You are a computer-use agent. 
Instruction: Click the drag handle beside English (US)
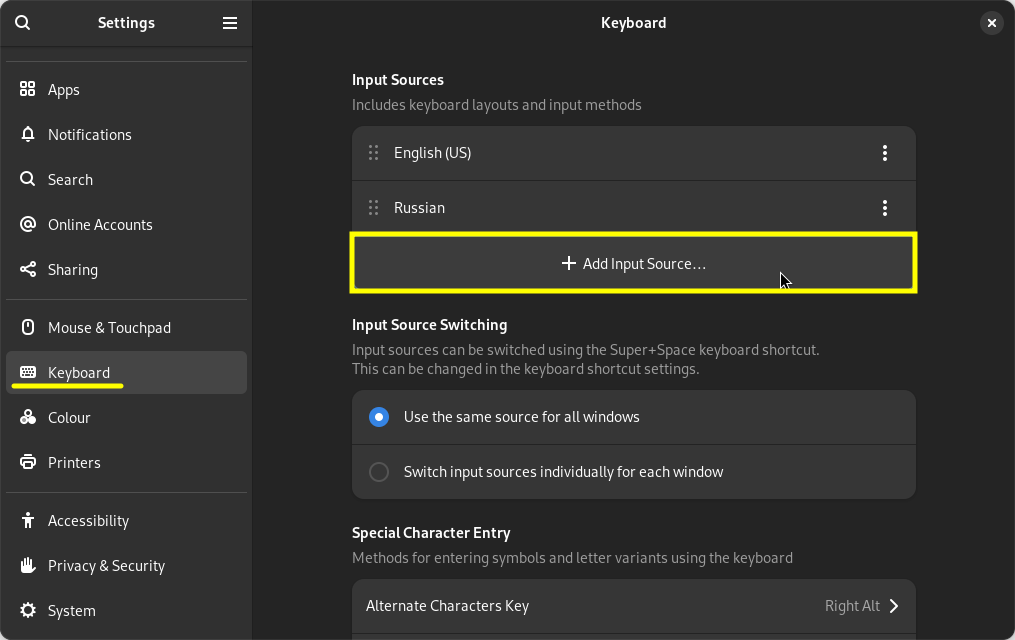(373, 153)
